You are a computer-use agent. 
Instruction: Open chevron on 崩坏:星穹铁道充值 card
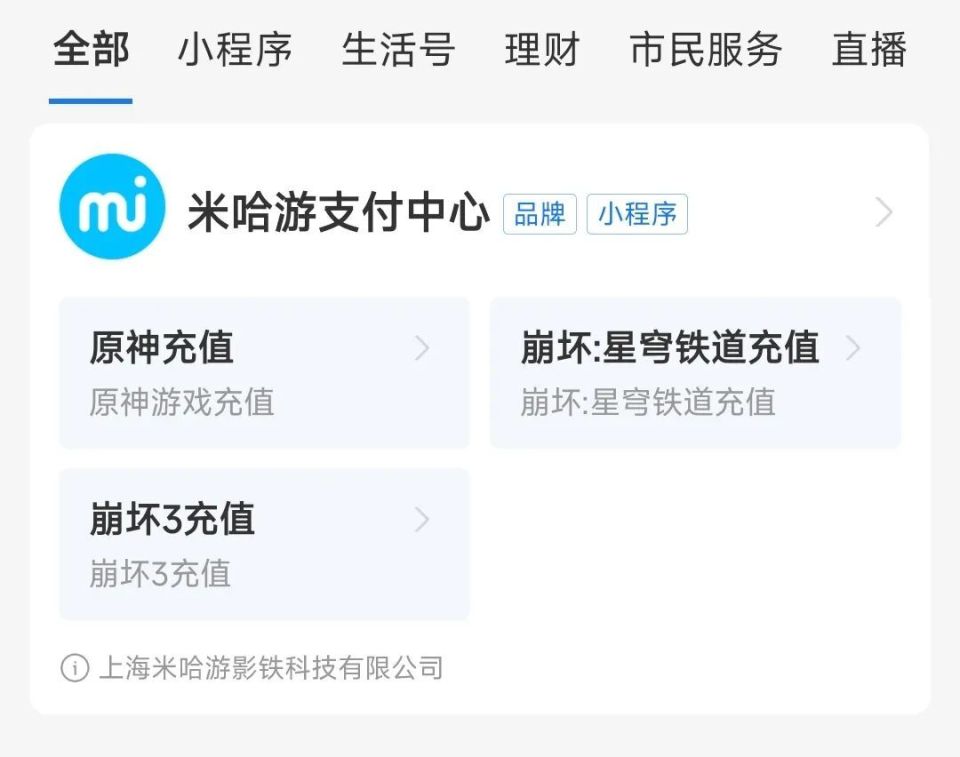tap(853, 348)
